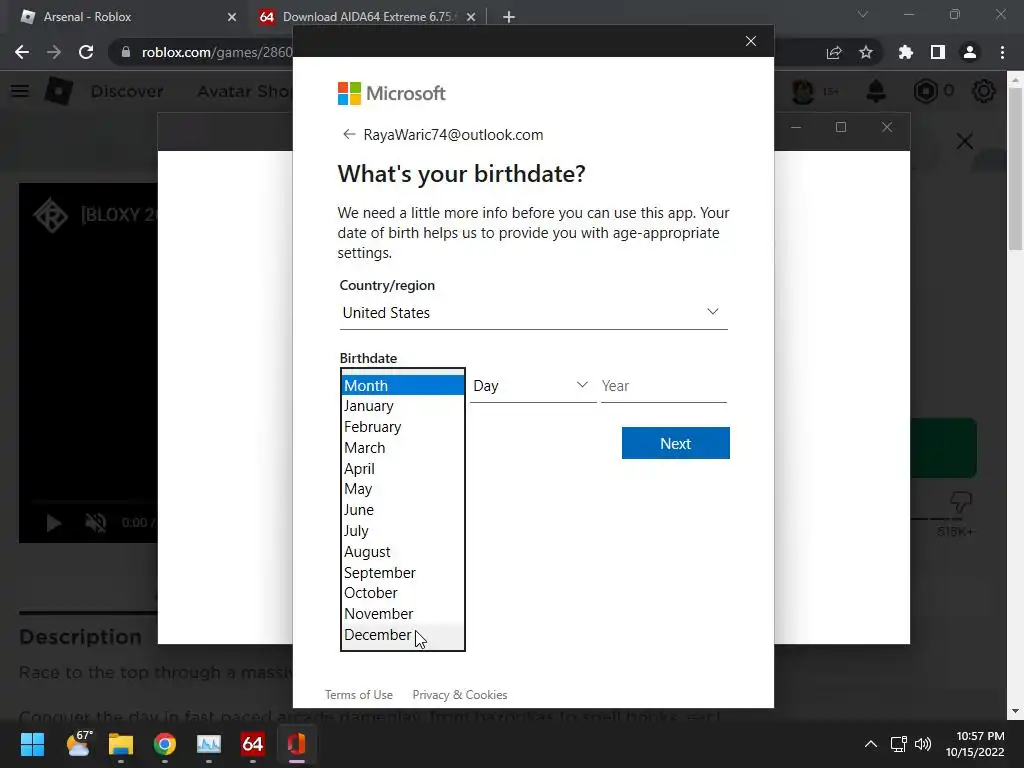The image size is (1024, 768).
Task: Click the thumbs-down dislike icon
Action: click(x=960, y=502)
